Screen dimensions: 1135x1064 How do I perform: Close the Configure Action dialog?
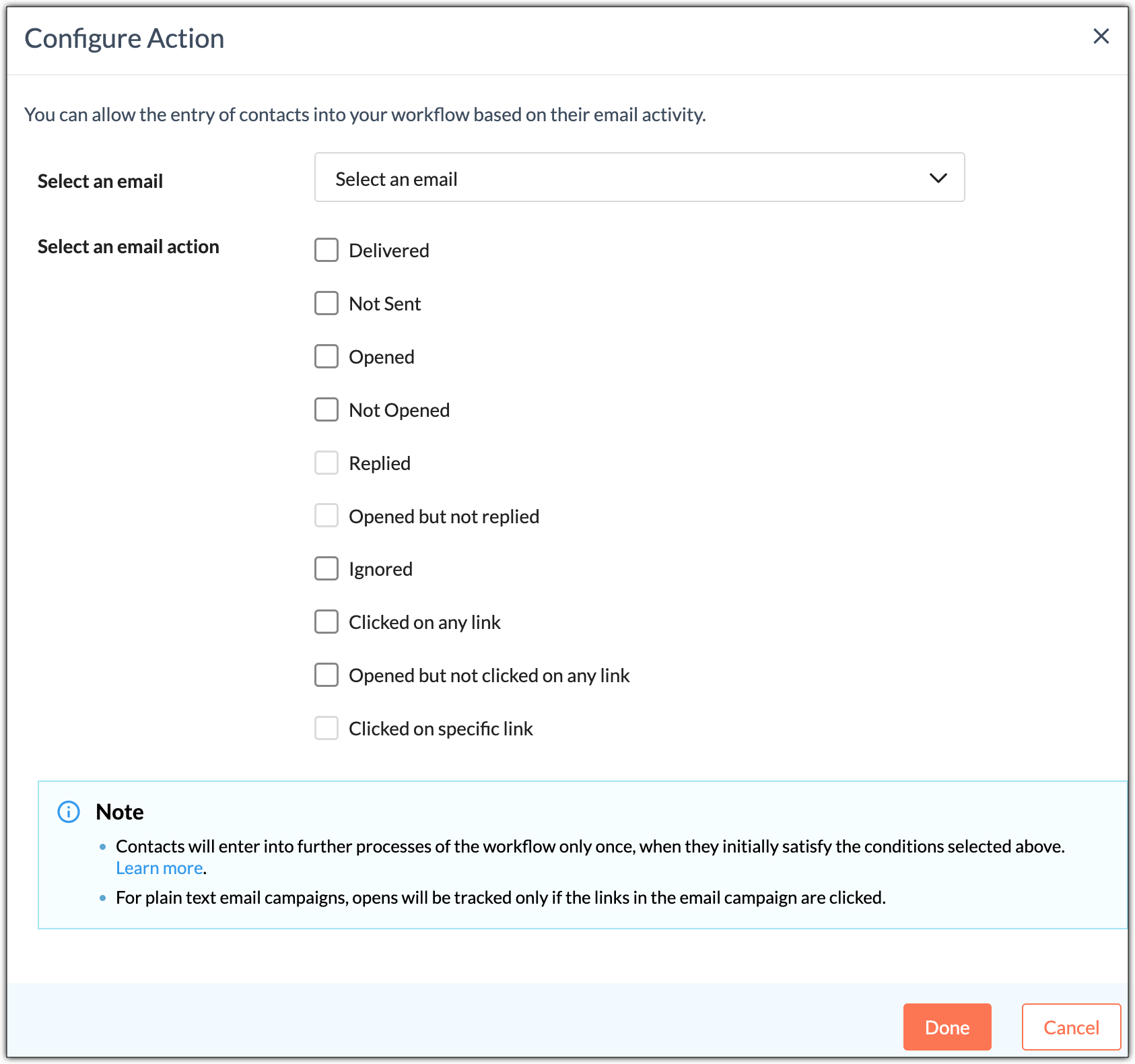[1101, 36]
